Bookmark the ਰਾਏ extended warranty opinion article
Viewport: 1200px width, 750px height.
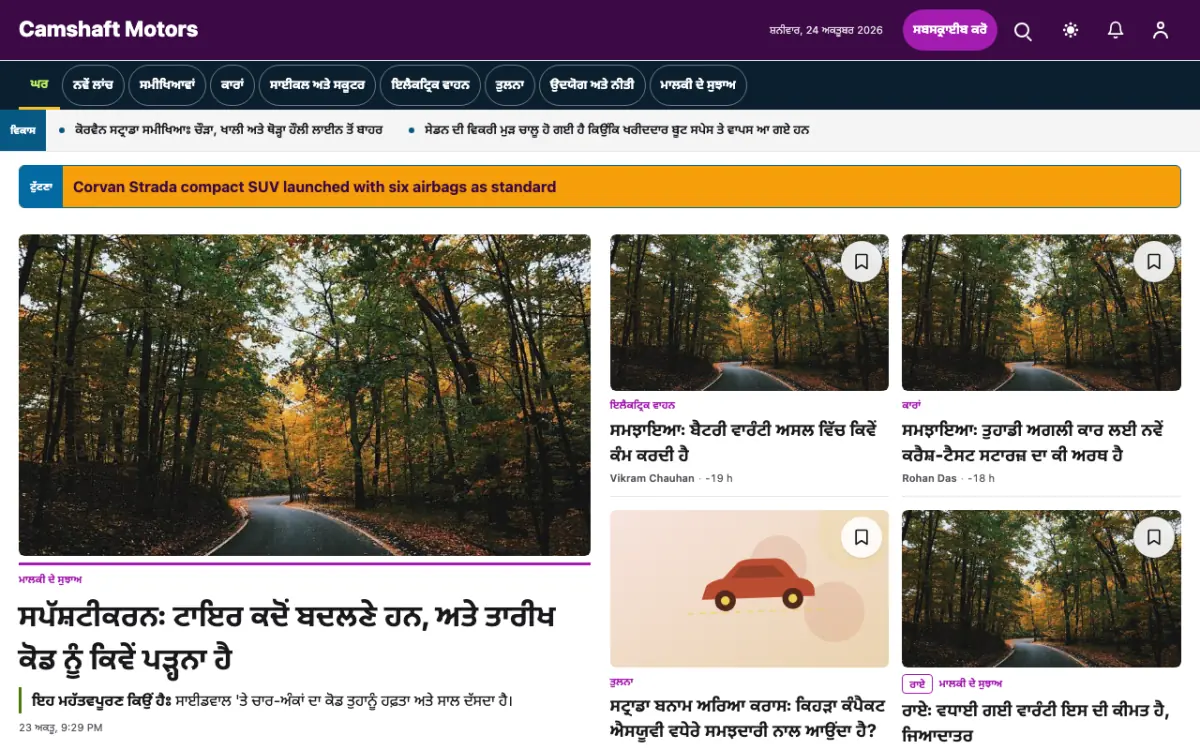(x=1153, y=538)
